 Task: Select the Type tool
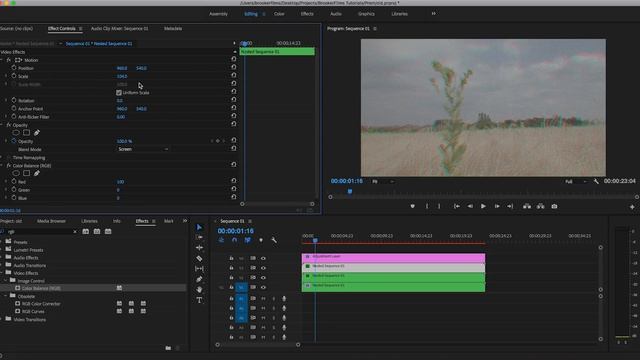point(199,300)
